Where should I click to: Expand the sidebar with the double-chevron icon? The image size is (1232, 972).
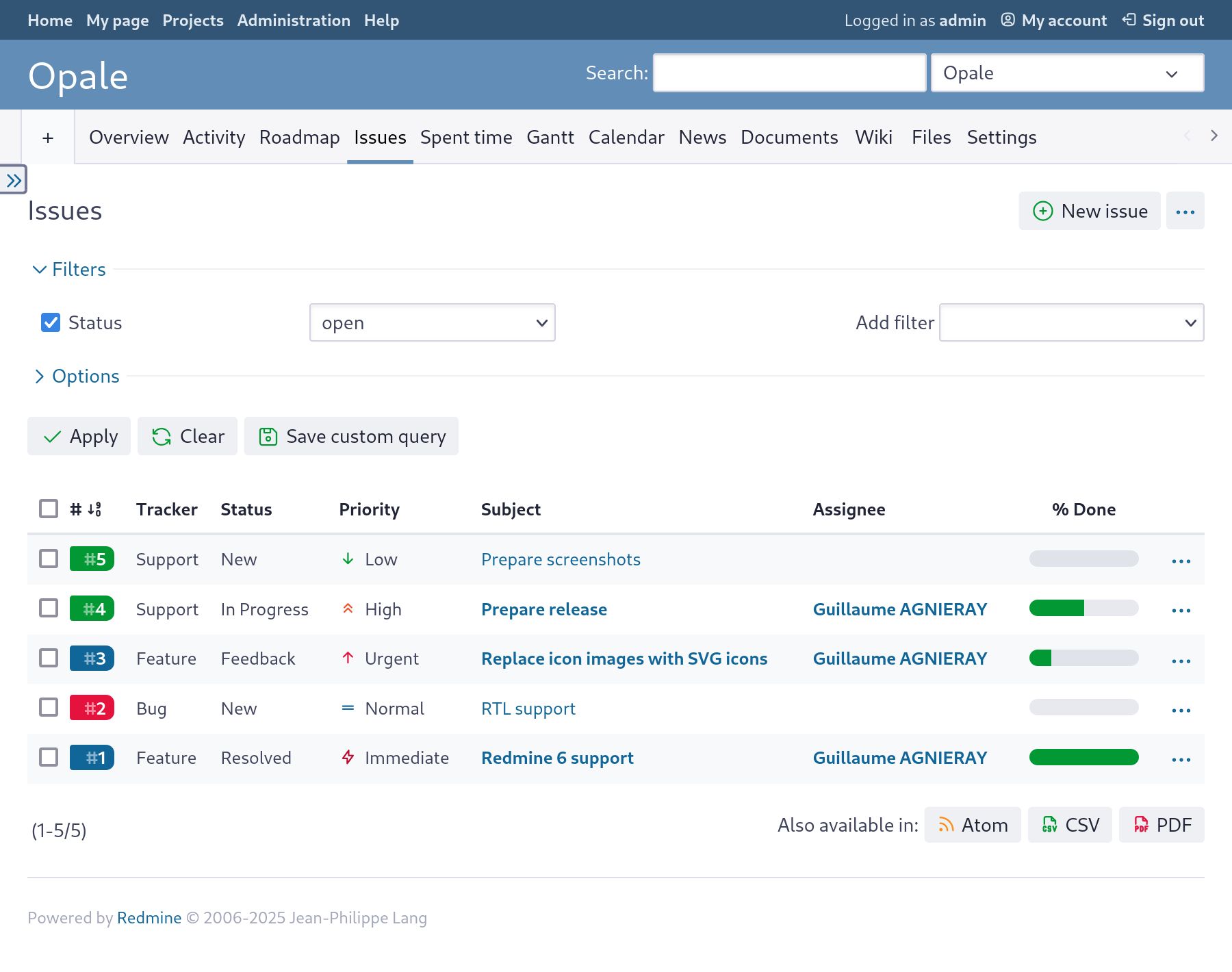click(14, 181)
